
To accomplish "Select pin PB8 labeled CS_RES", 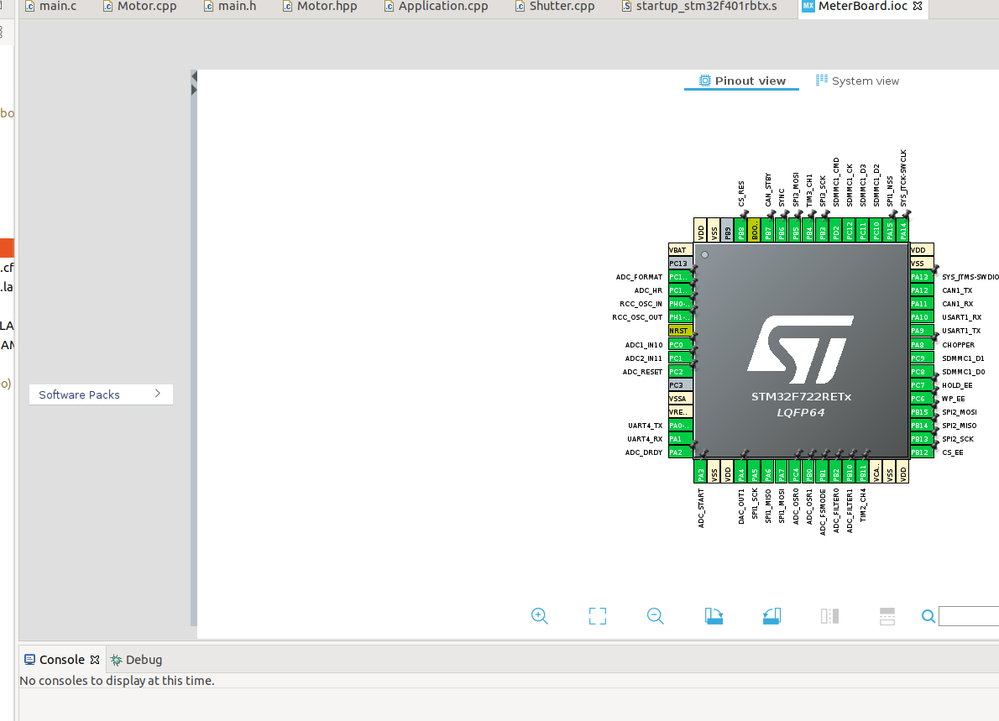I will click(x=740, y=230).
